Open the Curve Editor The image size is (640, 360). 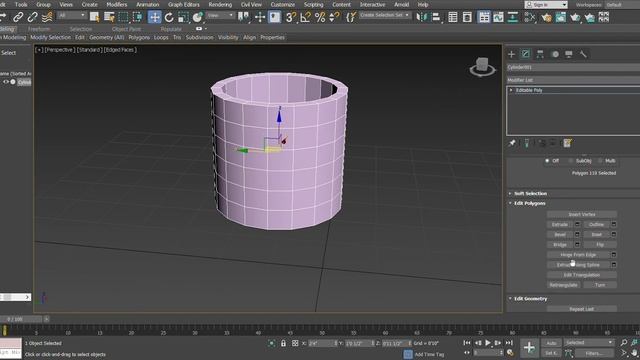click(498, 17)
